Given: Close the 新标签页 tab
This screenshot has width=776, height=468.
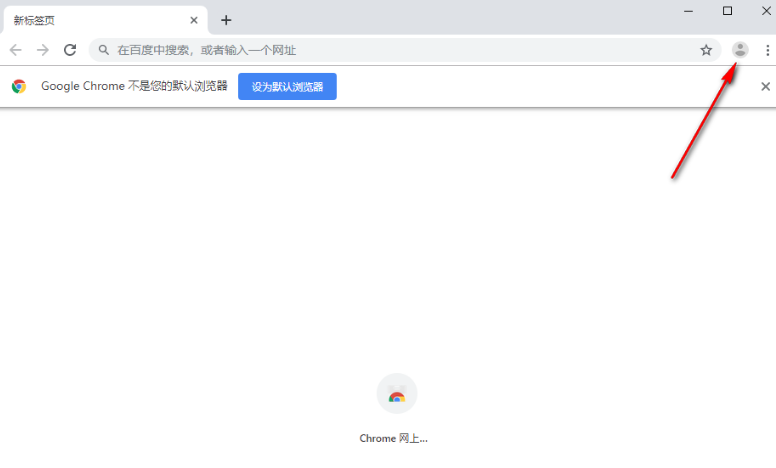Looking at the screenshot, I should 194,20.
